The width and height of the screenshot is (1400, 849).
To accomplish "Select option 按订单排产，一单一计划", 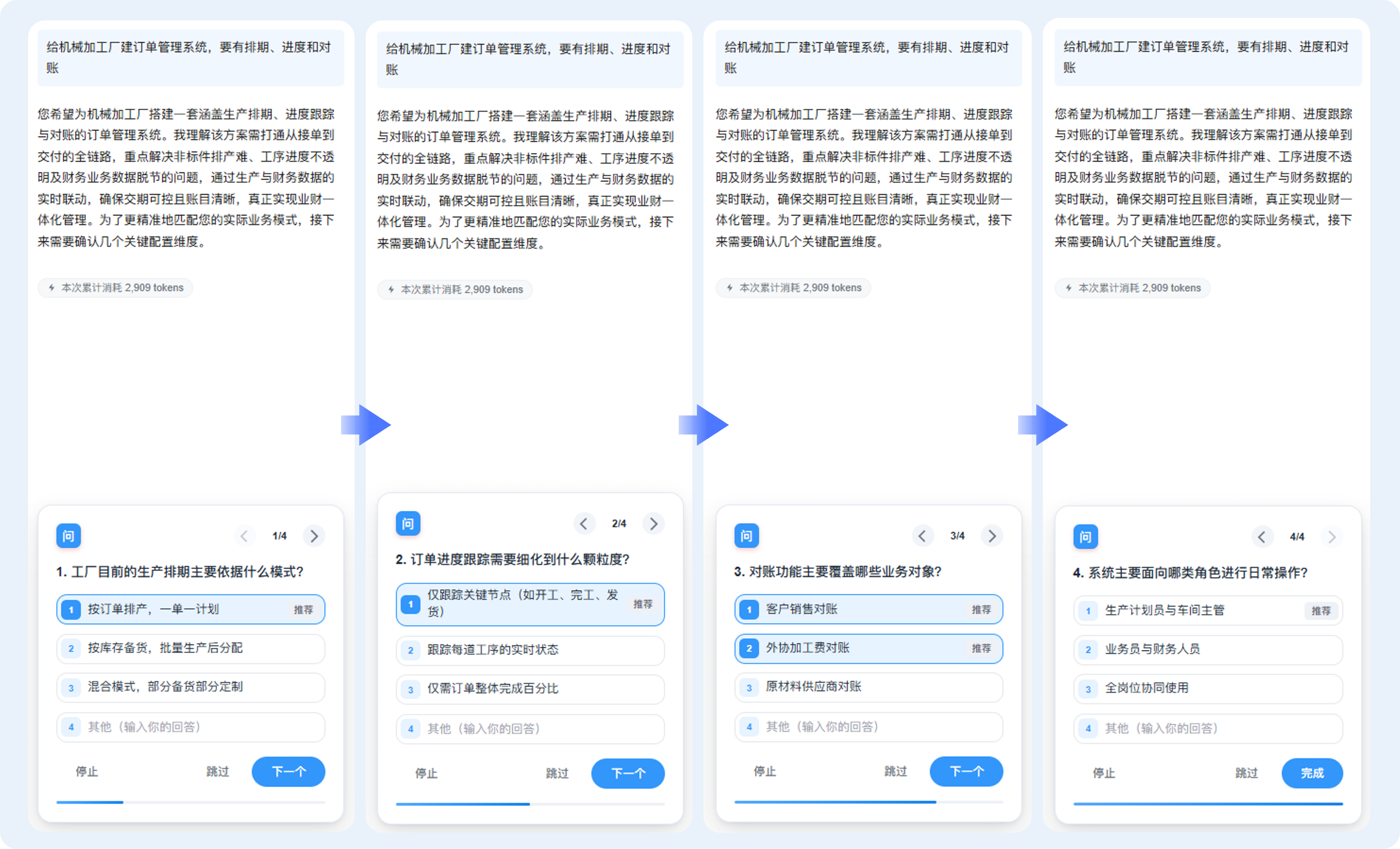I will point(191,609).
